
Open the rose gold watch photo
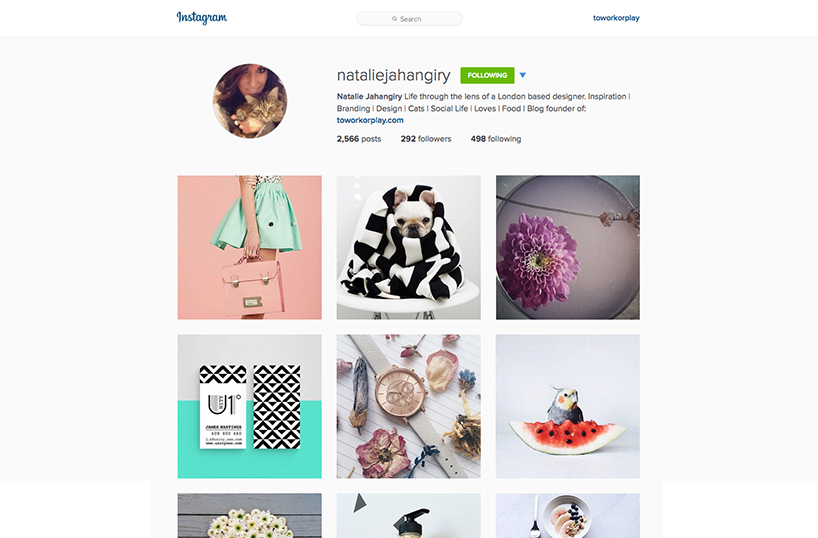pos(408,407)
